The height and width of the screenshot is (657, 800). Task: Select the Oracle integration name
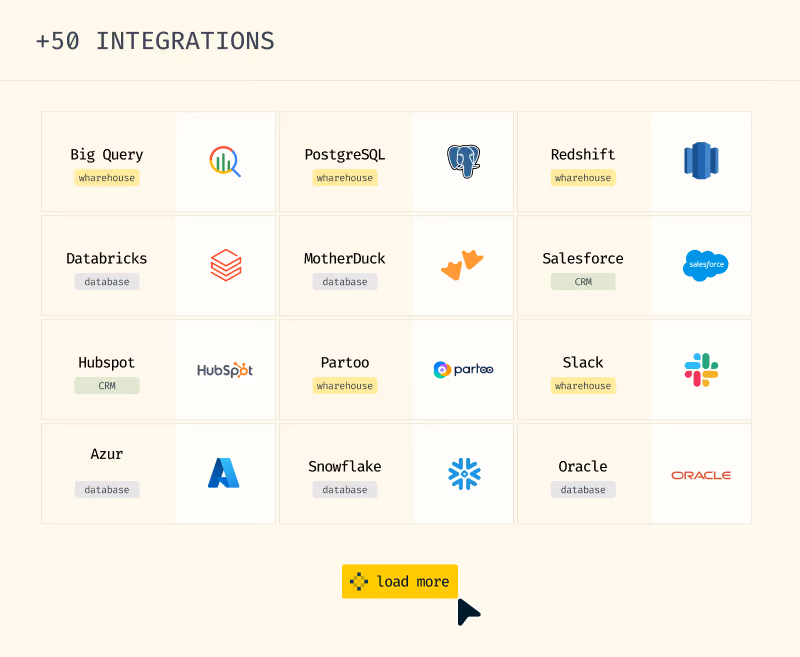(x=583, y=467)
